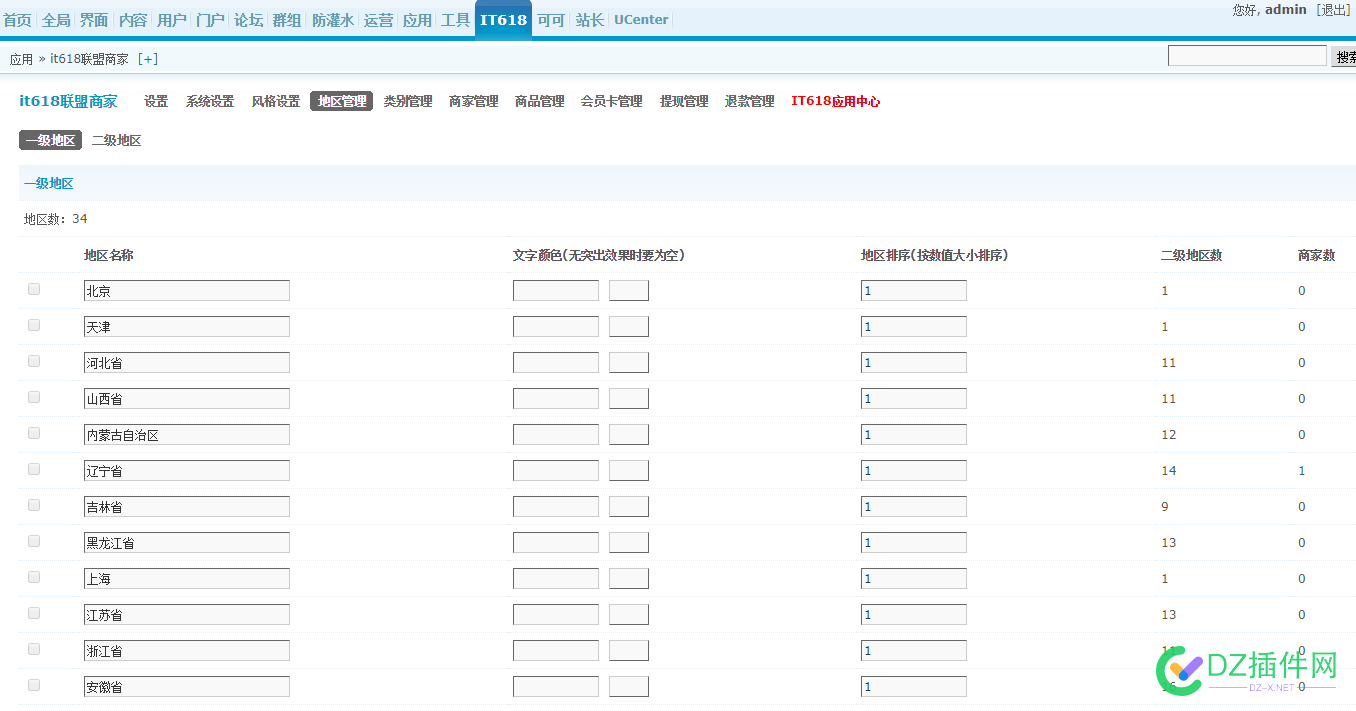Open 系统设置 plugin tab
This screenshot has width=1356, height=711.
(210, 101)
